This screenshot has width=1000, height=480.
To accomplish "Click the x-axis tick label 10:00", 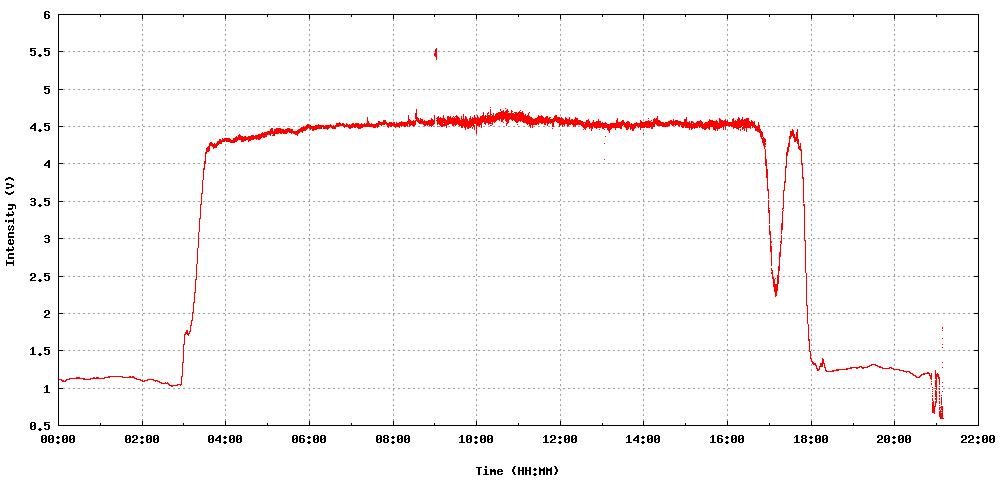I will pos(476,440).
